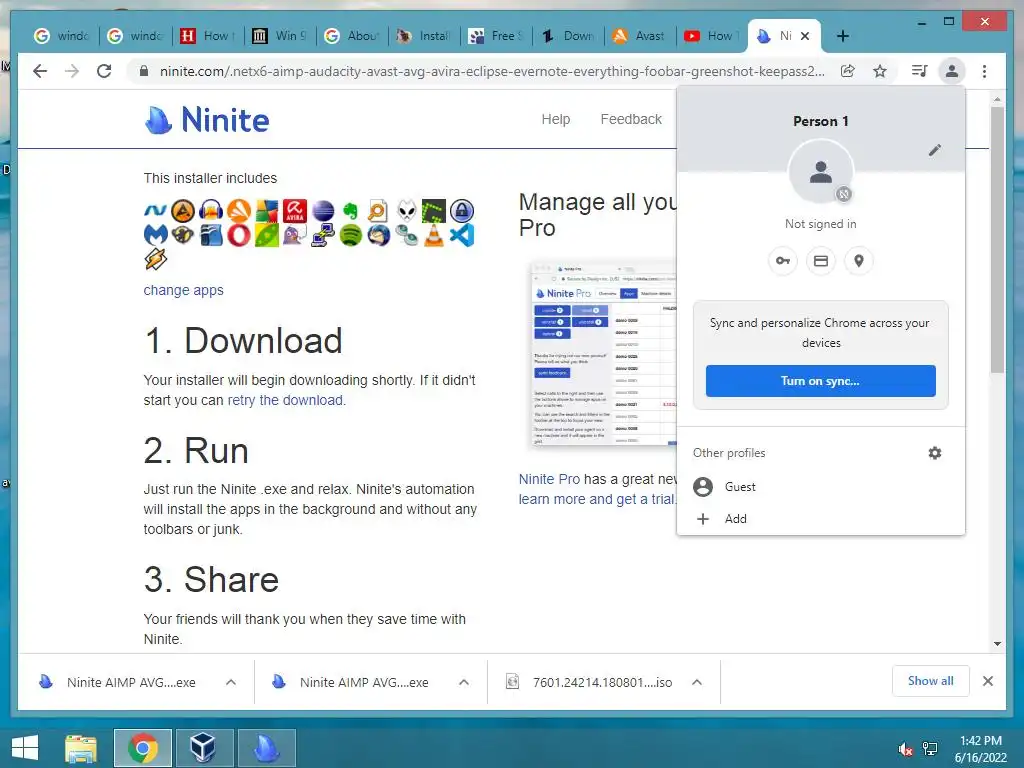Click the foobar2000 alien icon
Screen dimensions: 1024x768
click(x=406, y=211)
